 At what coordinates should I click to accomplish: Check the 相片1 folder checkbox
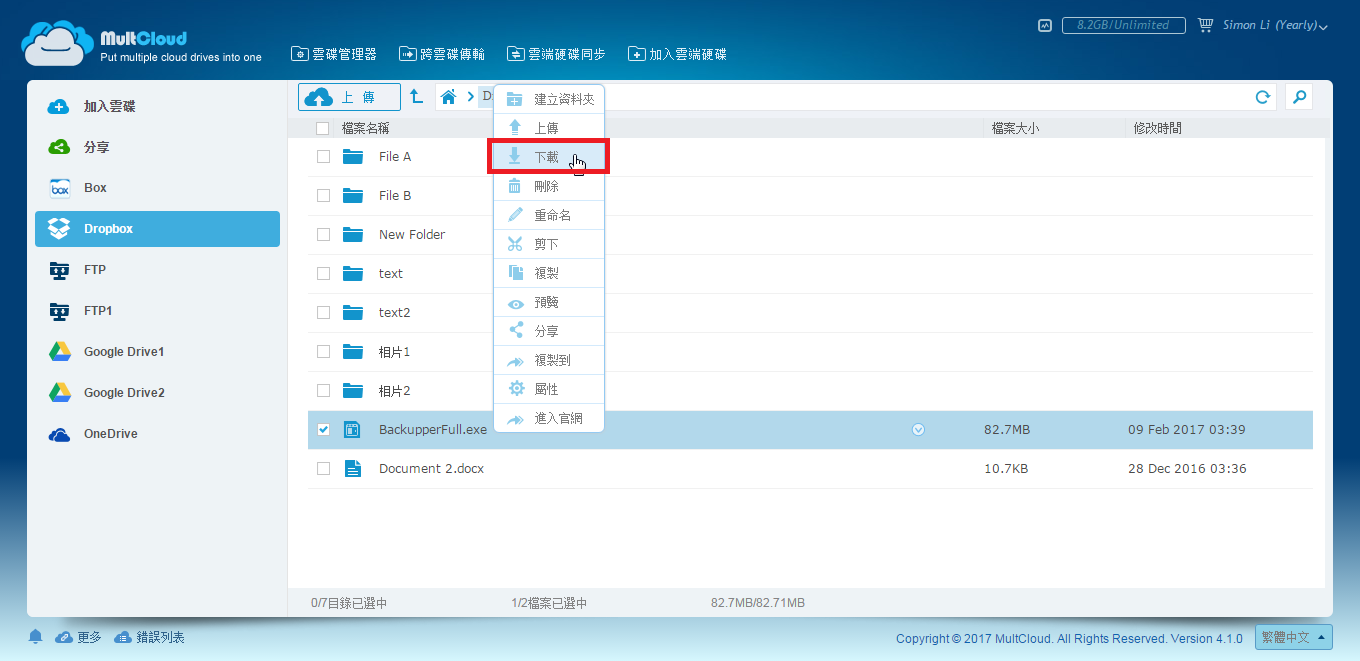click(x=323, y=352)
